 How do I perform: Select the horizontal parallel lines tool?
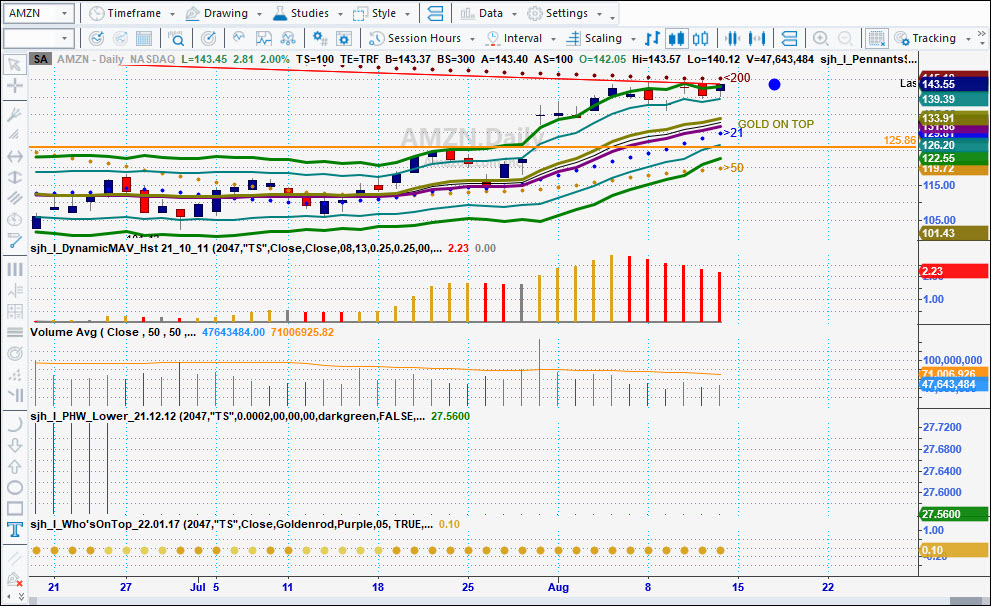pos(15,332)
